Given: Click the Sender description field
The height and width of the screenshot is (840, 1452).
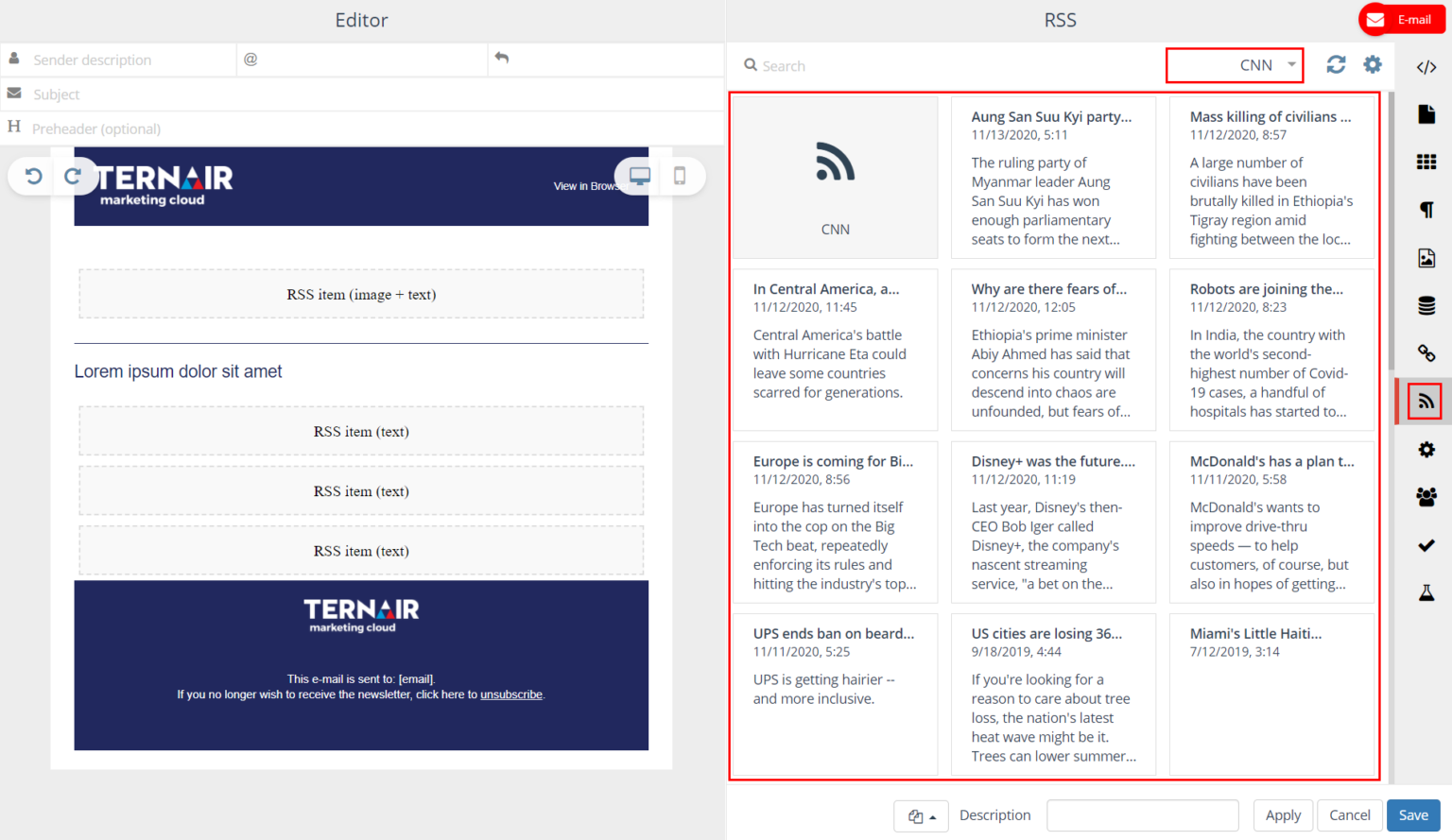Looking at the screenshot, I should pyautogui.click(x=118, y=60).
